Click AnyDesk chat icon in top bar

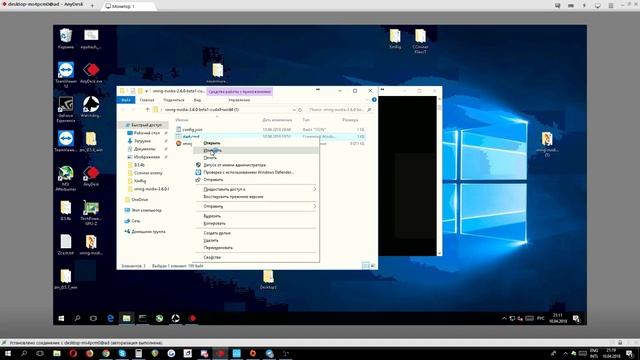pyautogui.click(x=558, y=5)
